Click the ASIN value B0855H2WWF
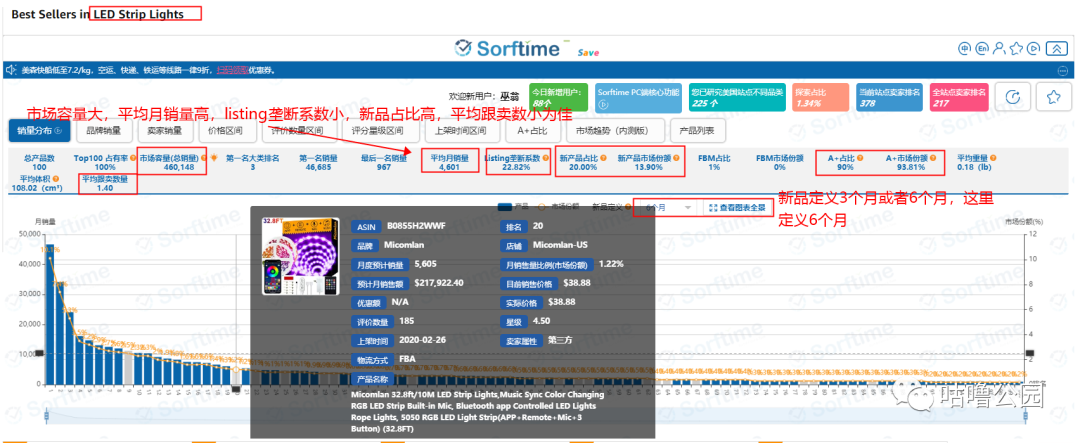1080x443 pixels. (414, 225)
